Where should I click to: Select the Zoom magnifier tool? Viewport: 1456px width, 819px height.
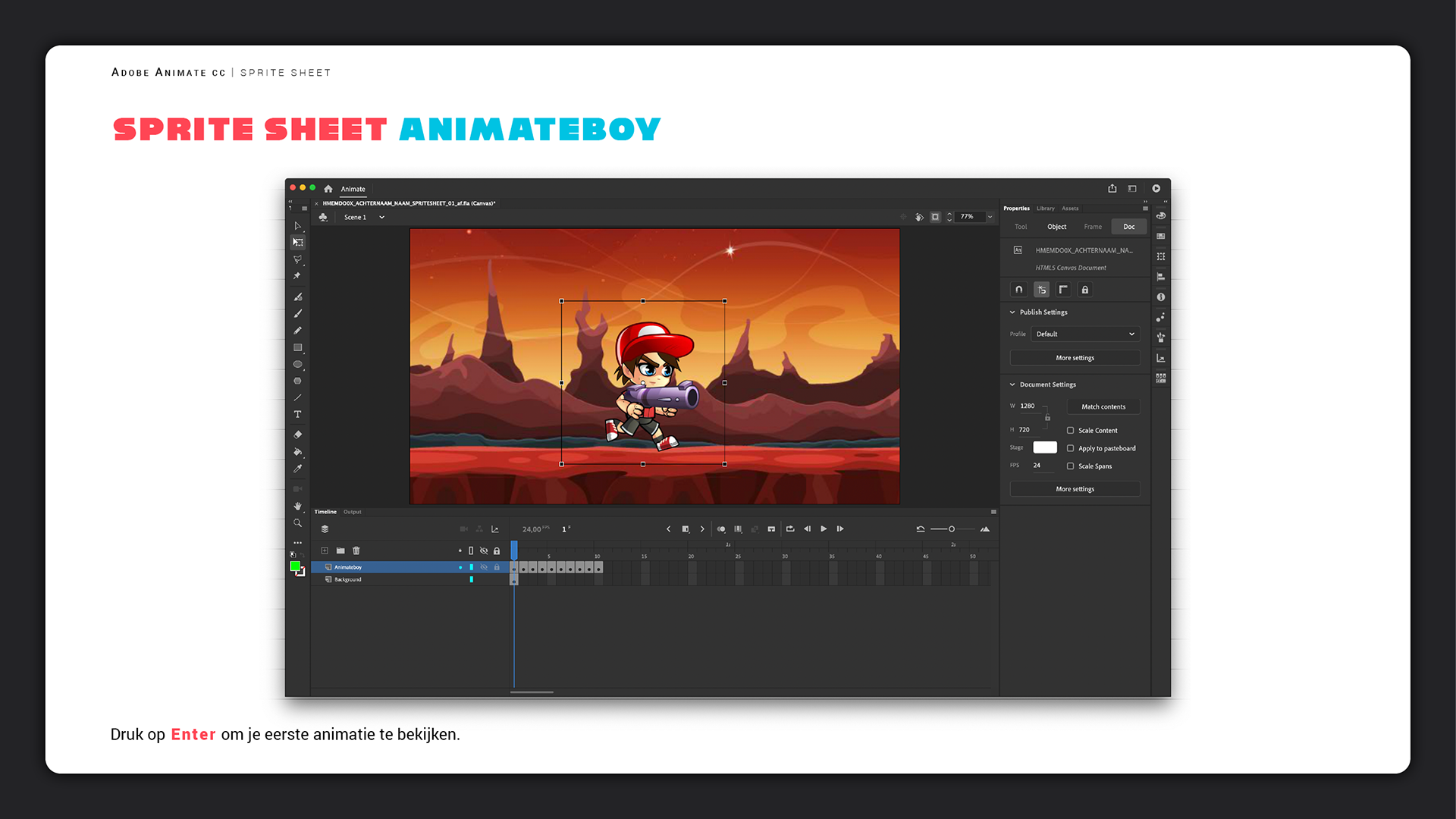(x=298, y=523)
